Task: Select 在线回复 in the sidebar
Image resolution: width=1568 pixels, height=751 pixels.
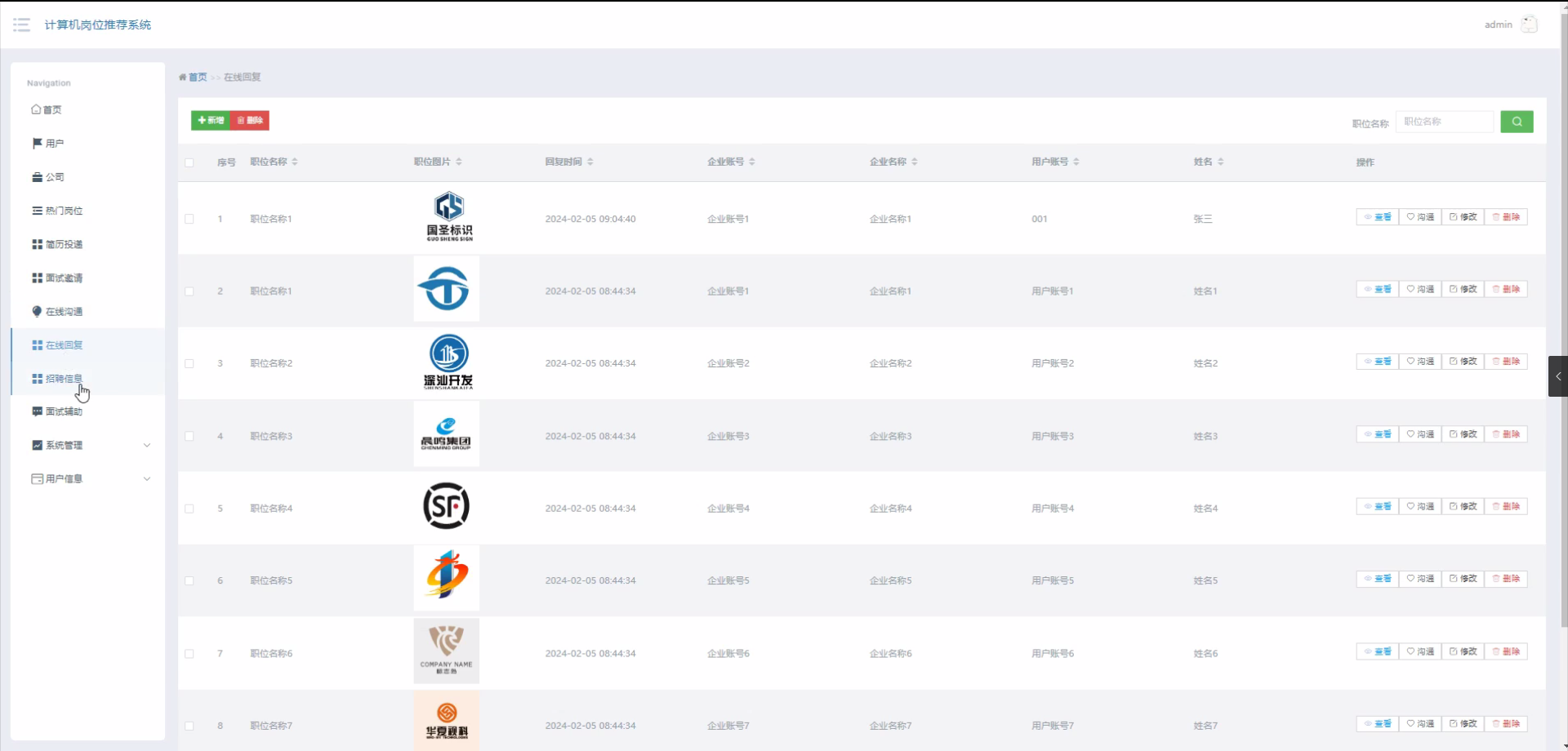Action: click(87, 345)
